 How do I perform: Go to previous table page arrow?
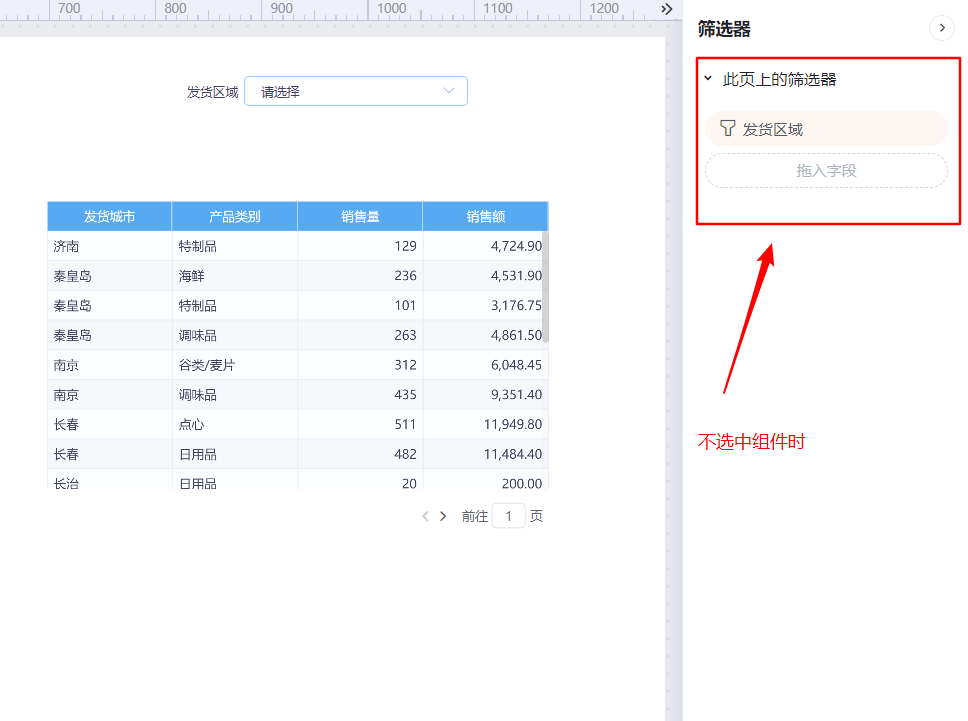pos(425,516)
